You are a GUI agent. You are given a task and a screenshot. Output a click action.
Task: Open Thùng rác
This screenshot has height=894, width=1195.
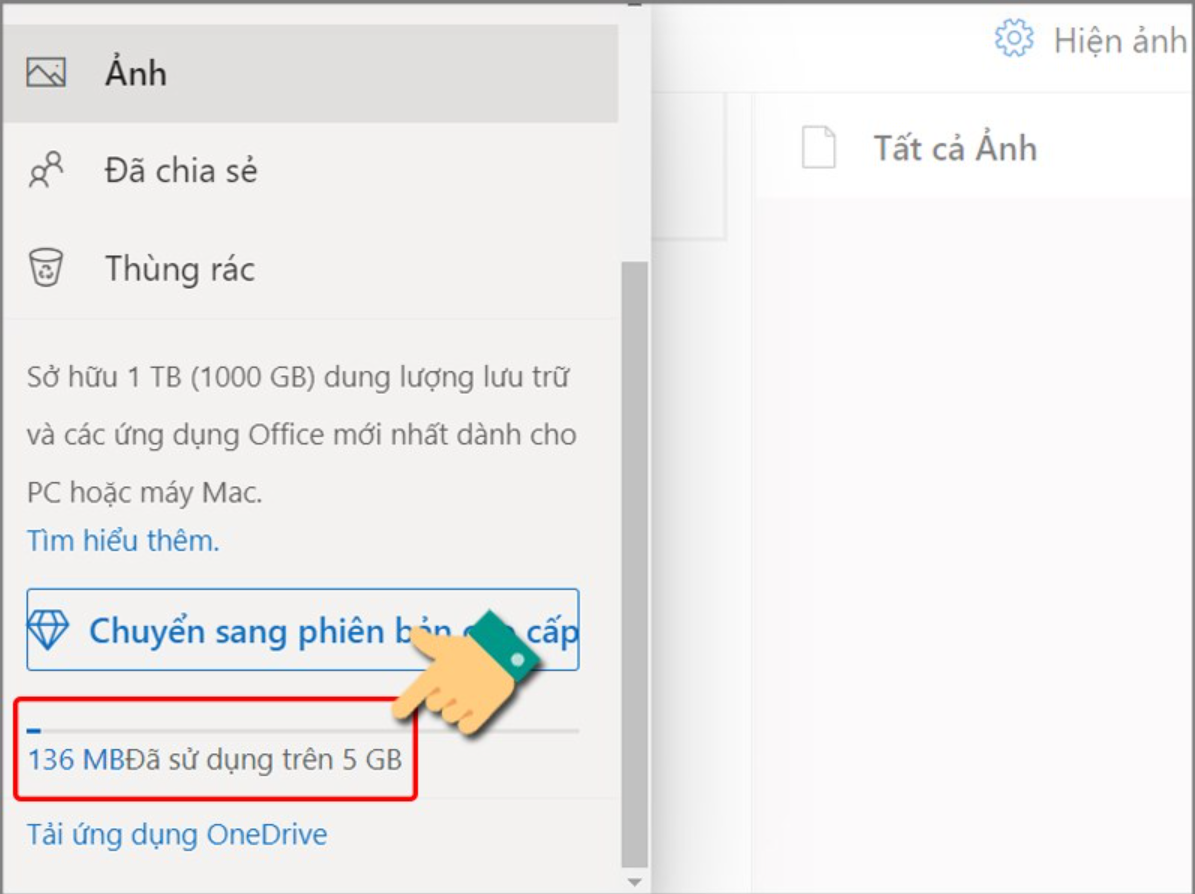pyautogui.click(x=310, y=268)
